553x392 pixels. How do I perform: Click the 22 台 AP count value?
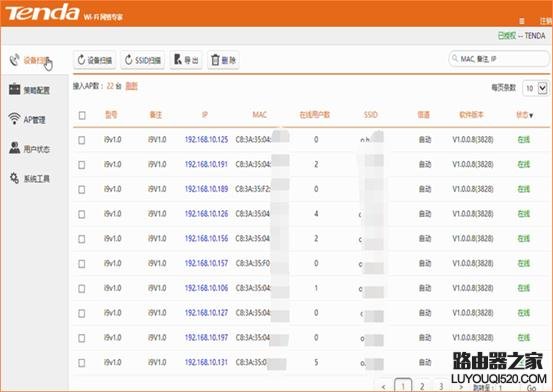[114, 86]
